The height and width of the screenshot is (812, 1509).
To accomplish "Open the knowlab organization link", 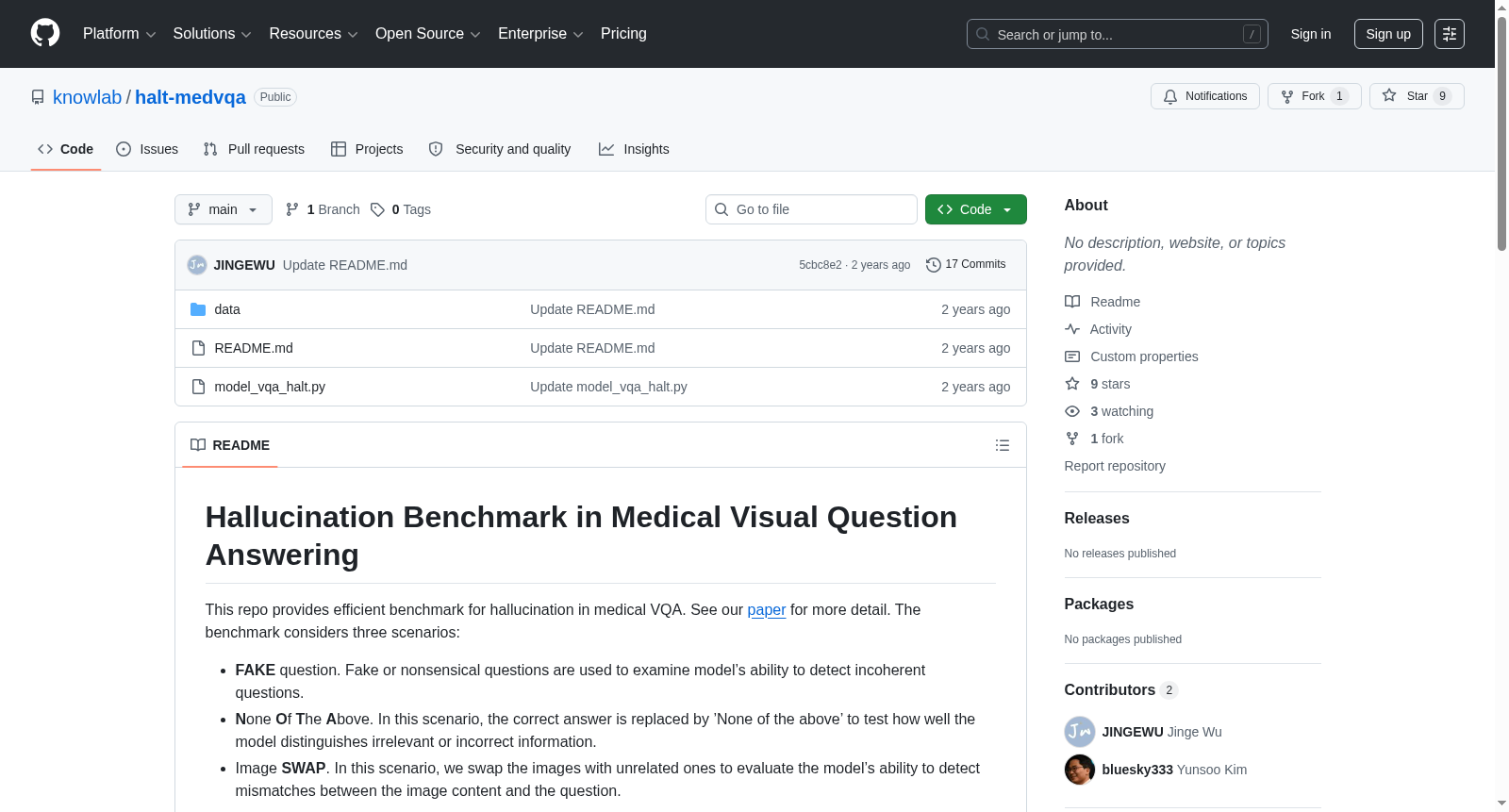I will (88, 97).
